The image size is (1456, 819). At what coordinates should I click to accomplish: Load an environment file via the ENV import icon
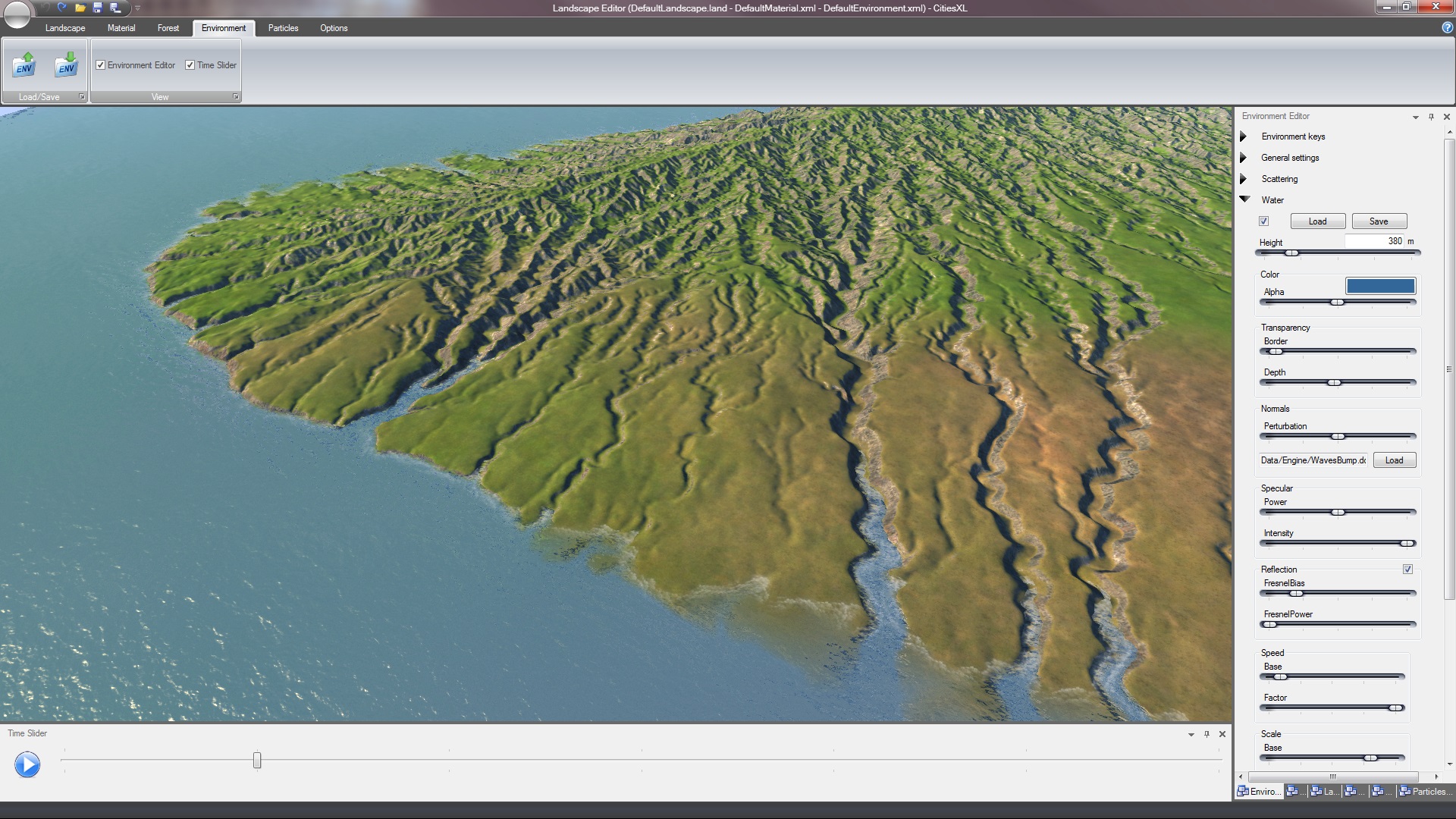pos(25,67)
